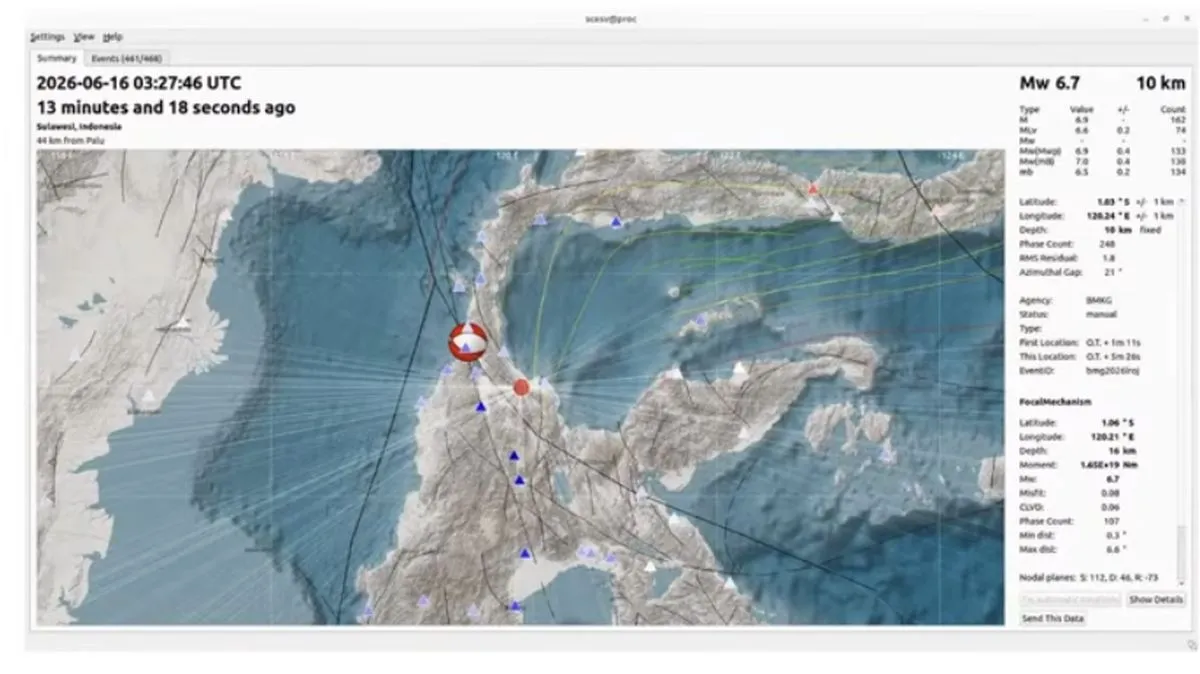The height and width of the screenshot is (674, 1200).
Task: Click focal mechanism Latitude 1.06 °S
Action: (x=1117, y=423)
